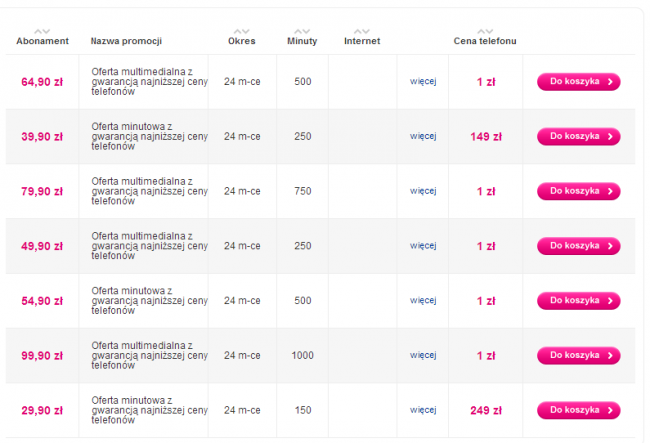
Task: Select the 29,90 zł subscription price
Action: pos(42,410)
